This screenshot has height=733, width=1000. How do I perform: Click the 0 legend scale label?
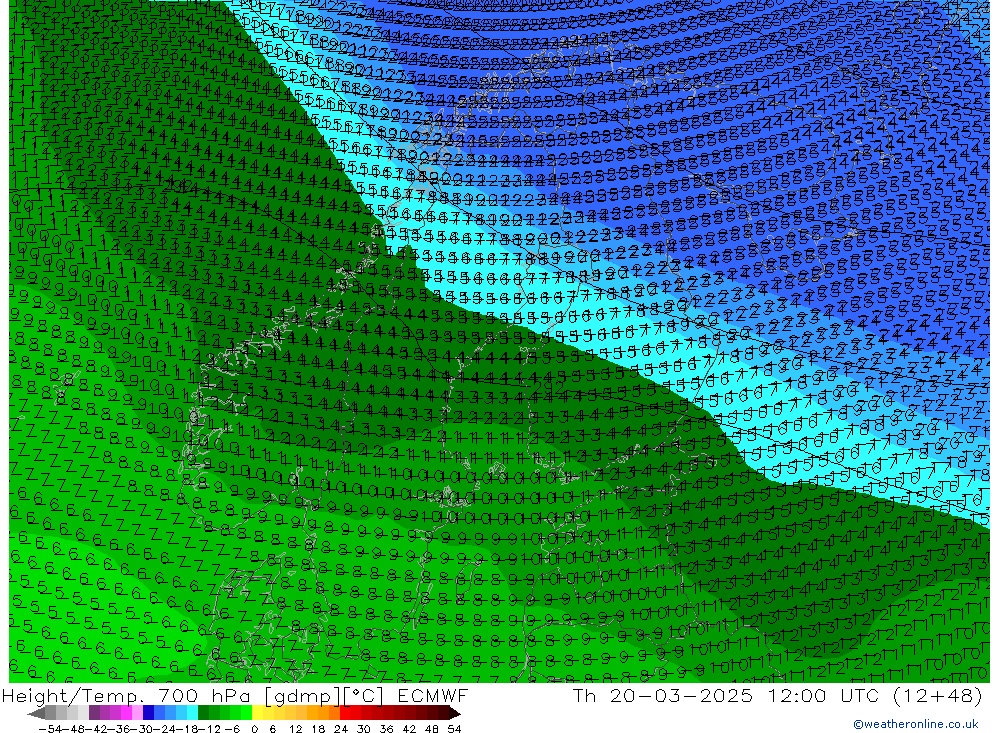coord(254,729)
